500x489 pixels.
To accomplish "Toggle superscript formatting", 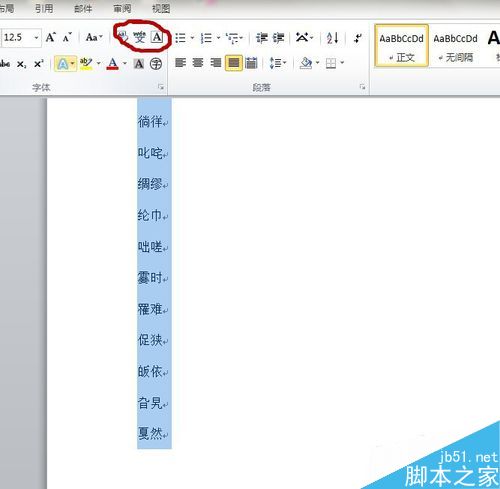I will point(39,63).
